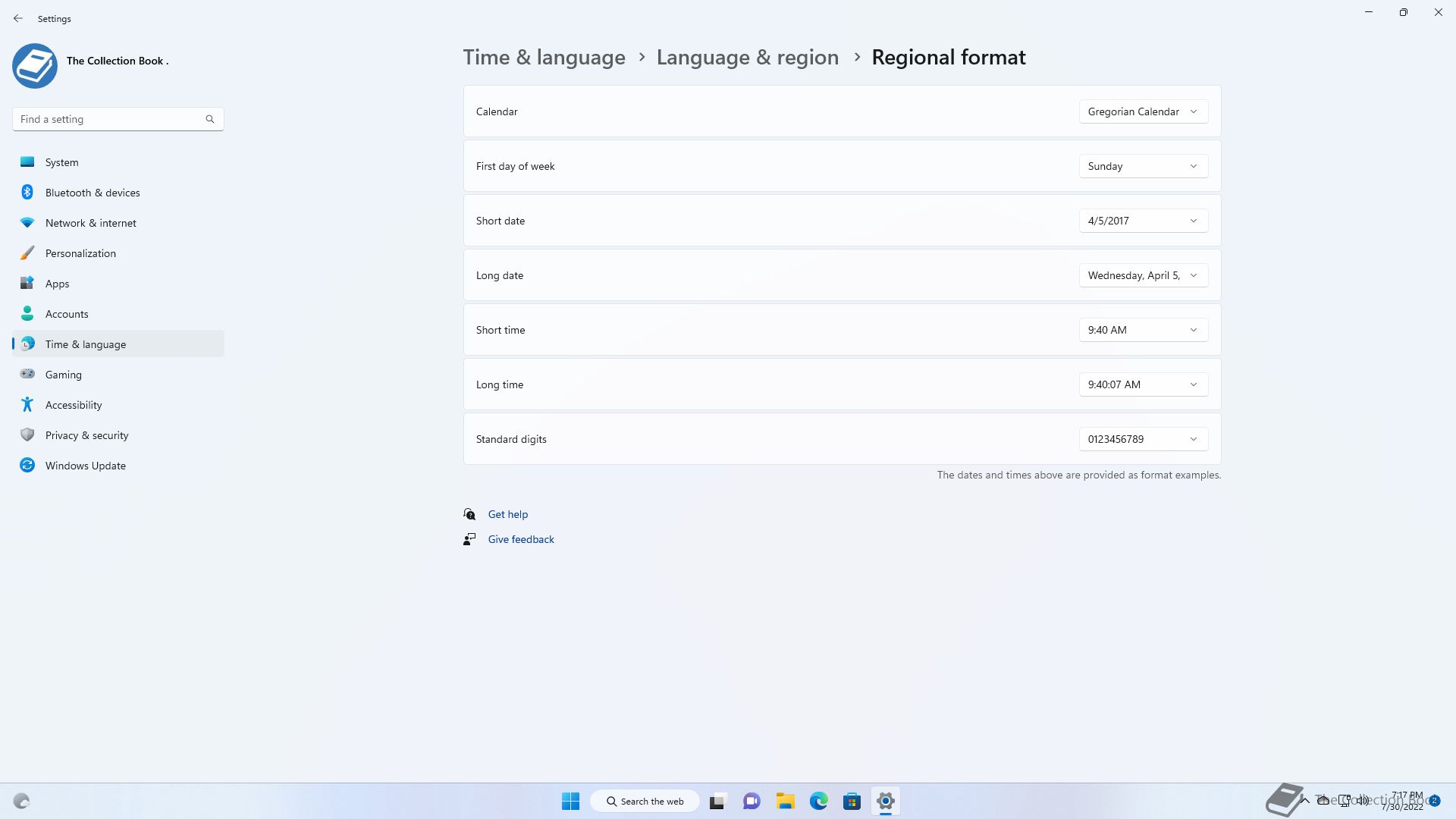Screen dimensions: 1456x819
Task: Select System in sidebar menu
Action: pos(118,162)
